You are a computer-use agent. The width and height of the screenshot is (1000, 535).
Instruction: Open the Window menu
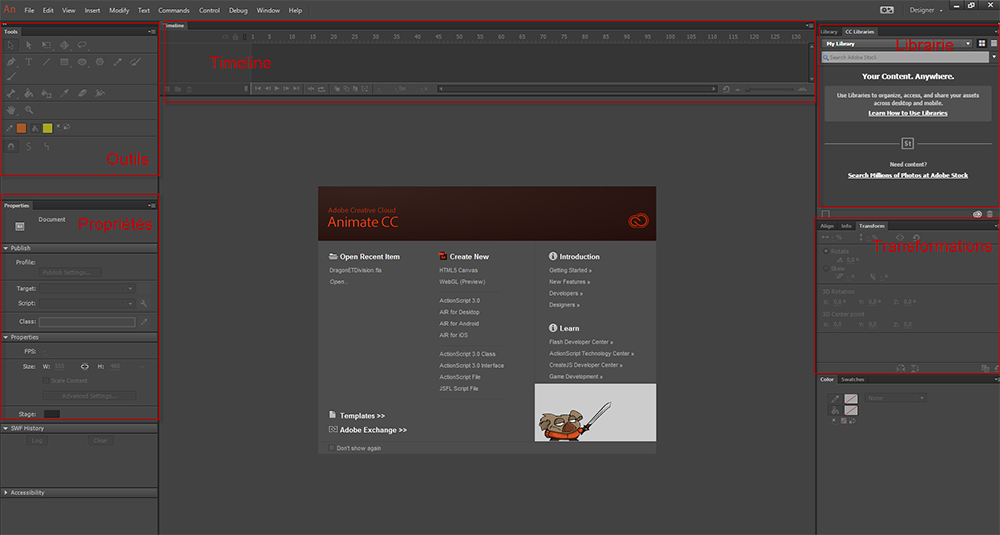[x=268, y=10]
